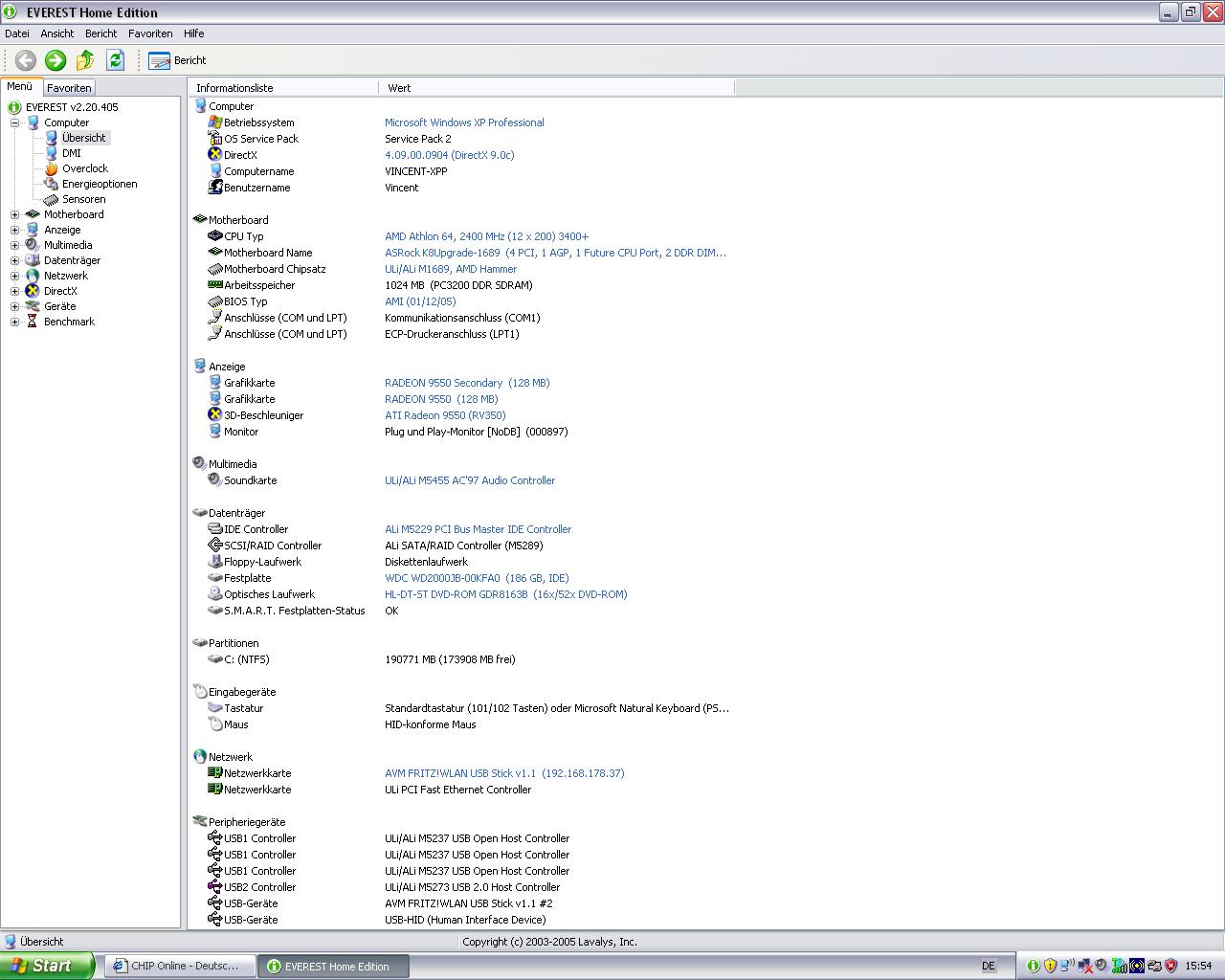
Task: Click the Benchmark hourglass icon in tree
Action: coord(33,322)
